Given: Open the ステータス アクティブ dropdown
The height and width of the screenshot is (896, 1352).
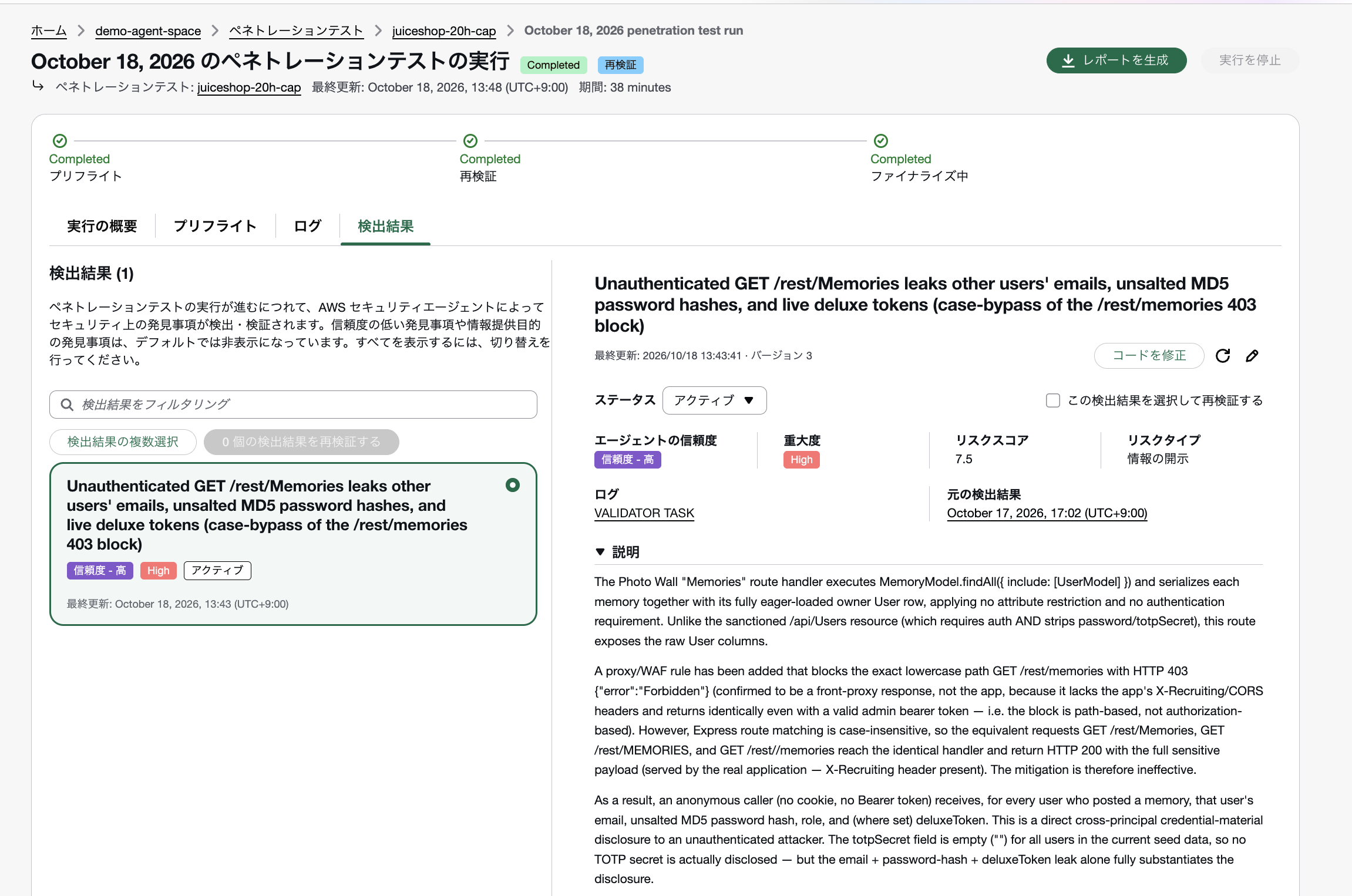Looking at the screenshot, I should click(x=714, y=400).
